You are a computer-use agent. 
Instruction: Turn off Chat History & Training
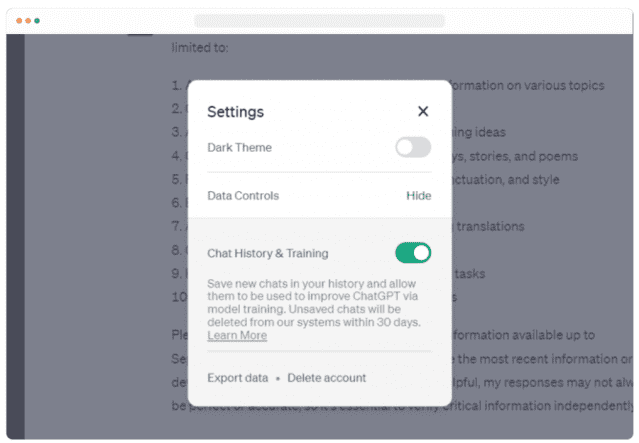click(x=413, y=253)
